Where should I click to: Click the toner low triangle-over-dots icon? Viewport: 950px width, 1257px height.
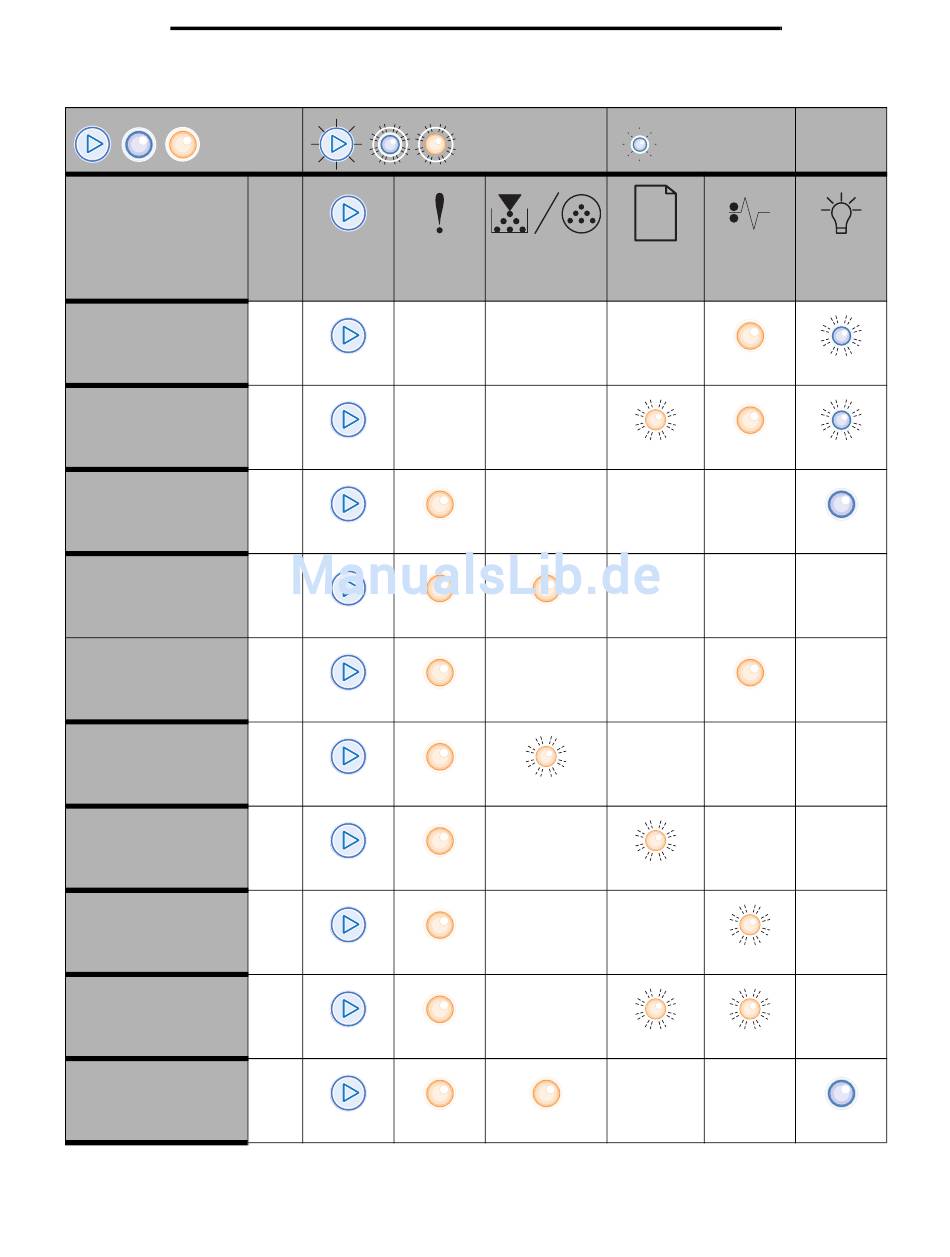(x=509, y=214)
